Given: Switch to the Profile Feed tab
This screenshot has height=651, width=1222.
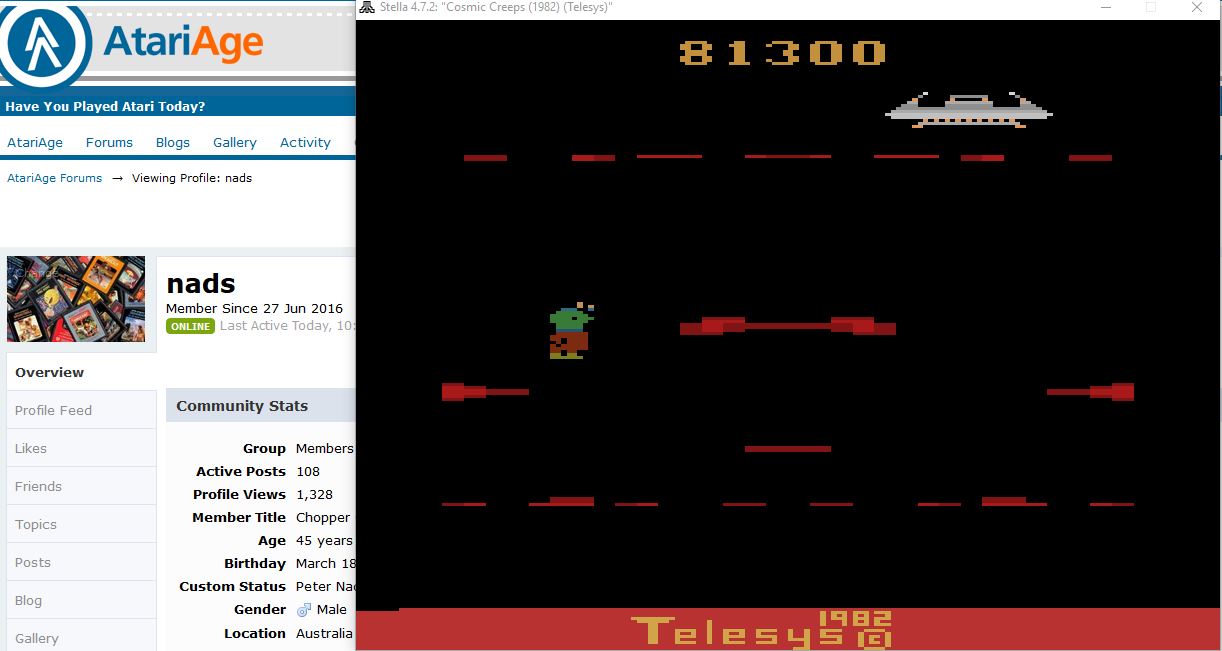Looking at the screenshot, I should [x=54, y=410].
